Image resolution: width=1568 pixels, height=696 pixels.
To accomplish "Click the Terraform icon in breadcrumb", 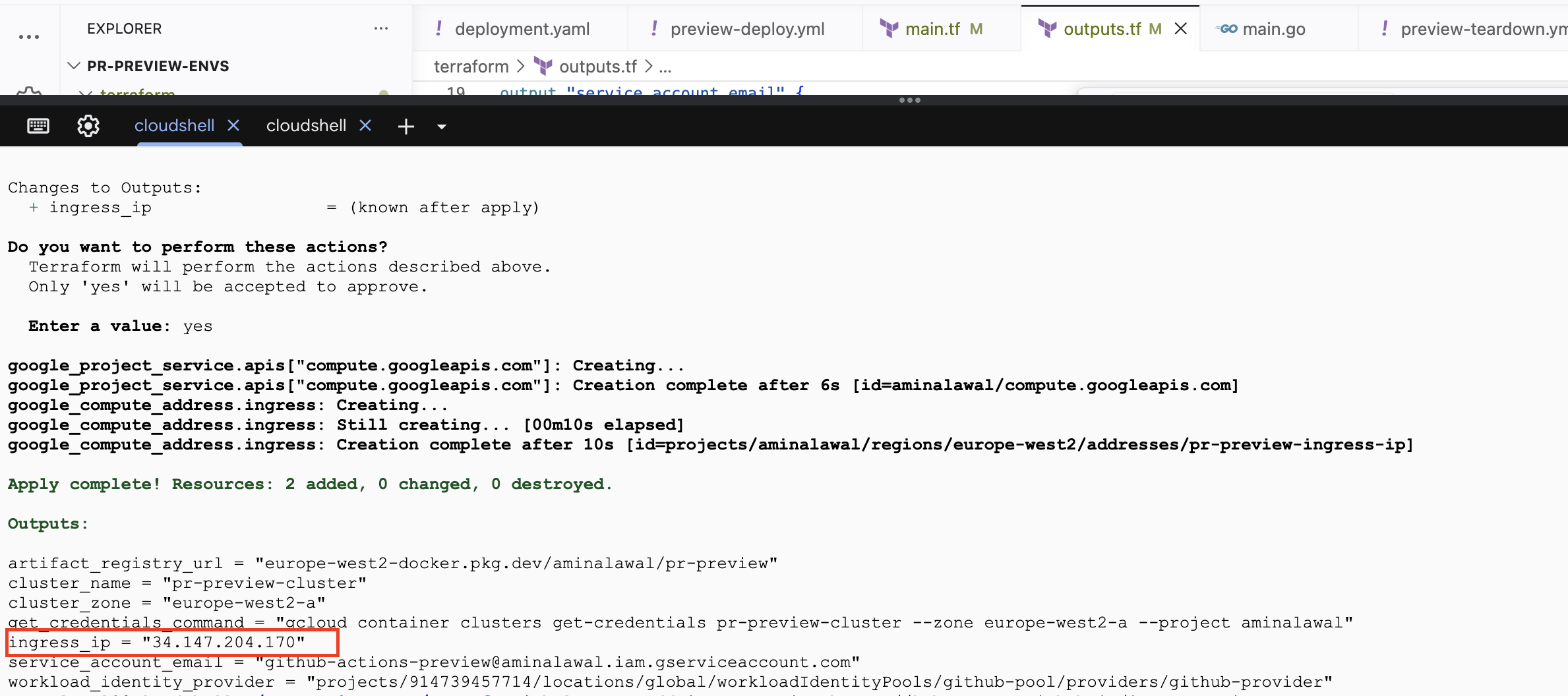I will [x=543, y=66].
